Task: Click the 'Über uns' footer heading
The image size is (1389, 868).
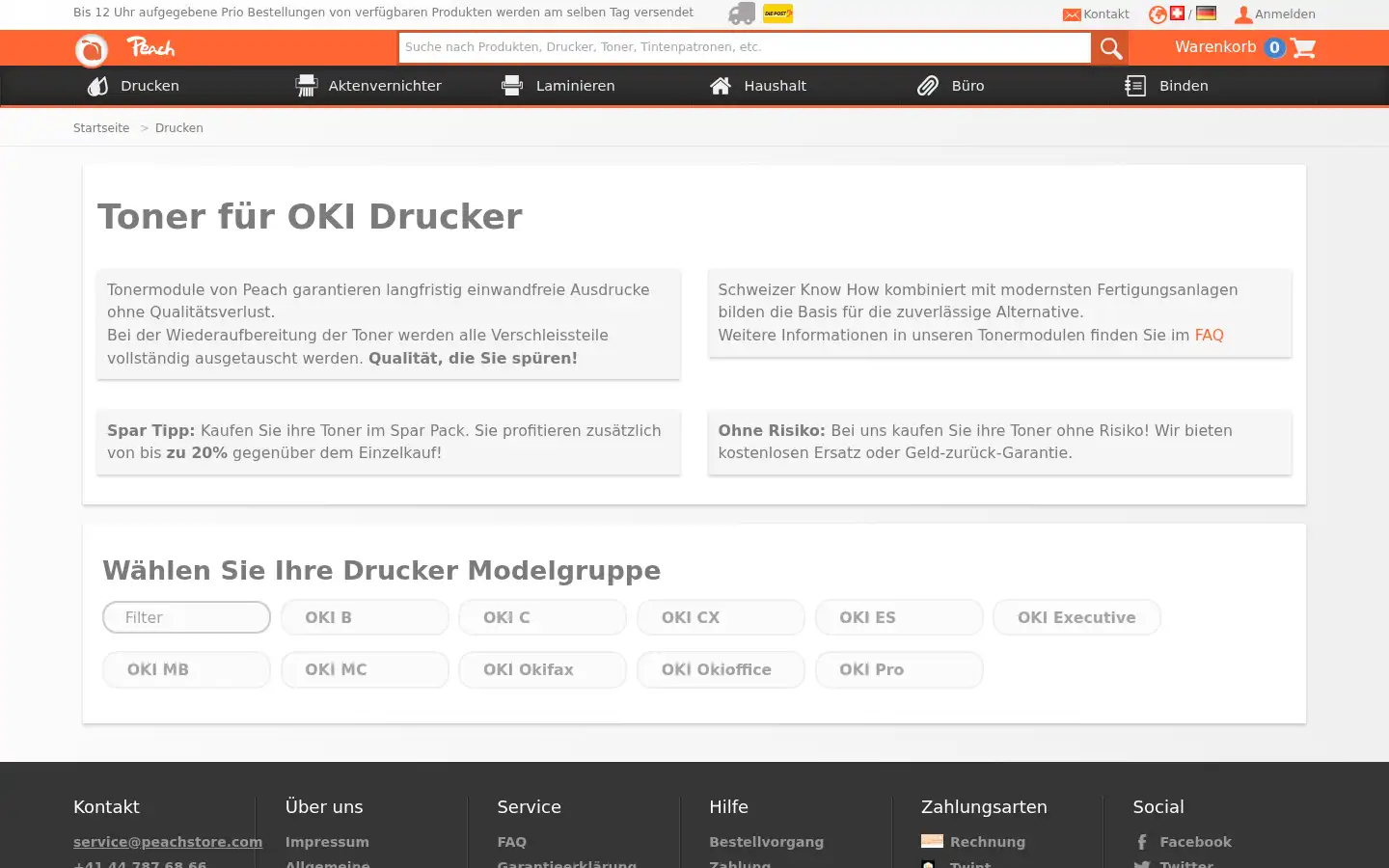Action: [324, 807]
